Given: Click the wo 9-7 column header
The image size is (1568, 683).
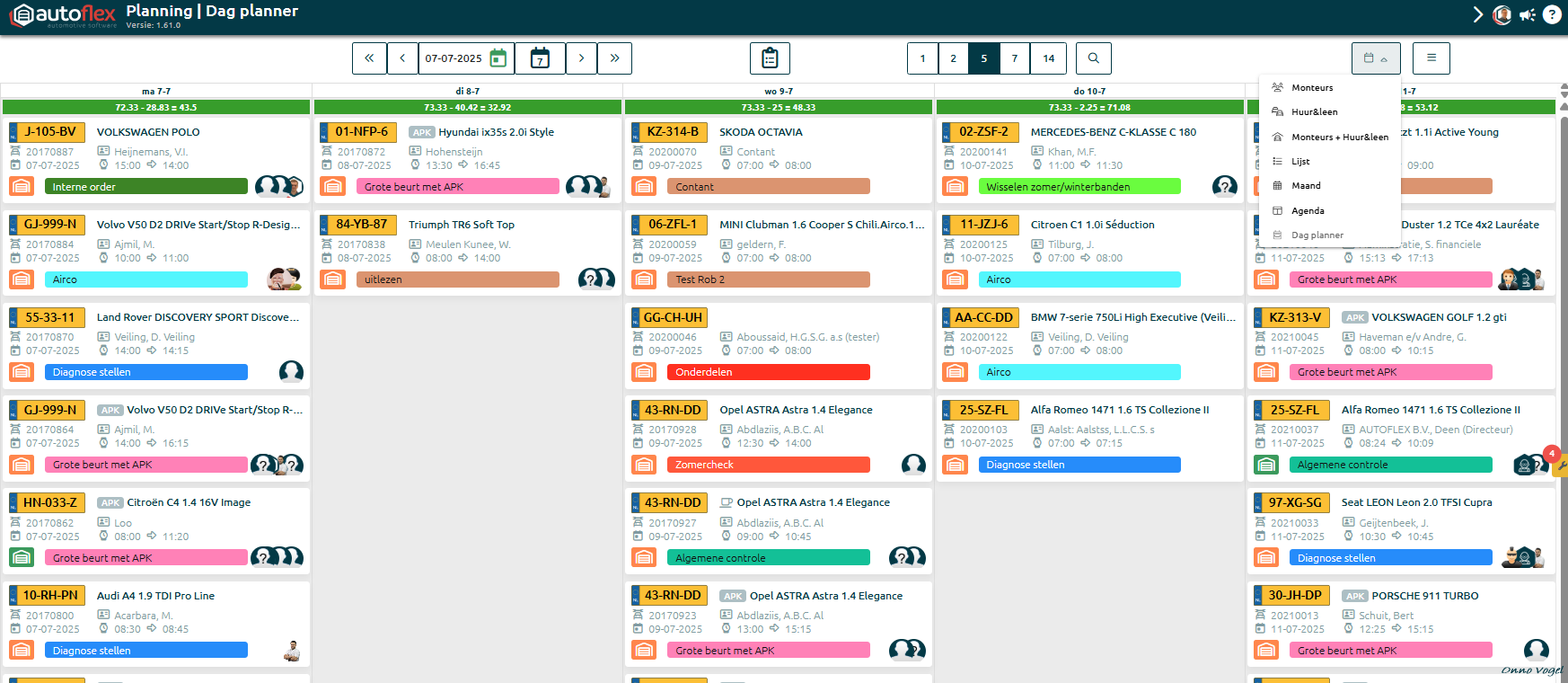Looking at the screenshot, I should pyautogui.click(x=779, y=91).
